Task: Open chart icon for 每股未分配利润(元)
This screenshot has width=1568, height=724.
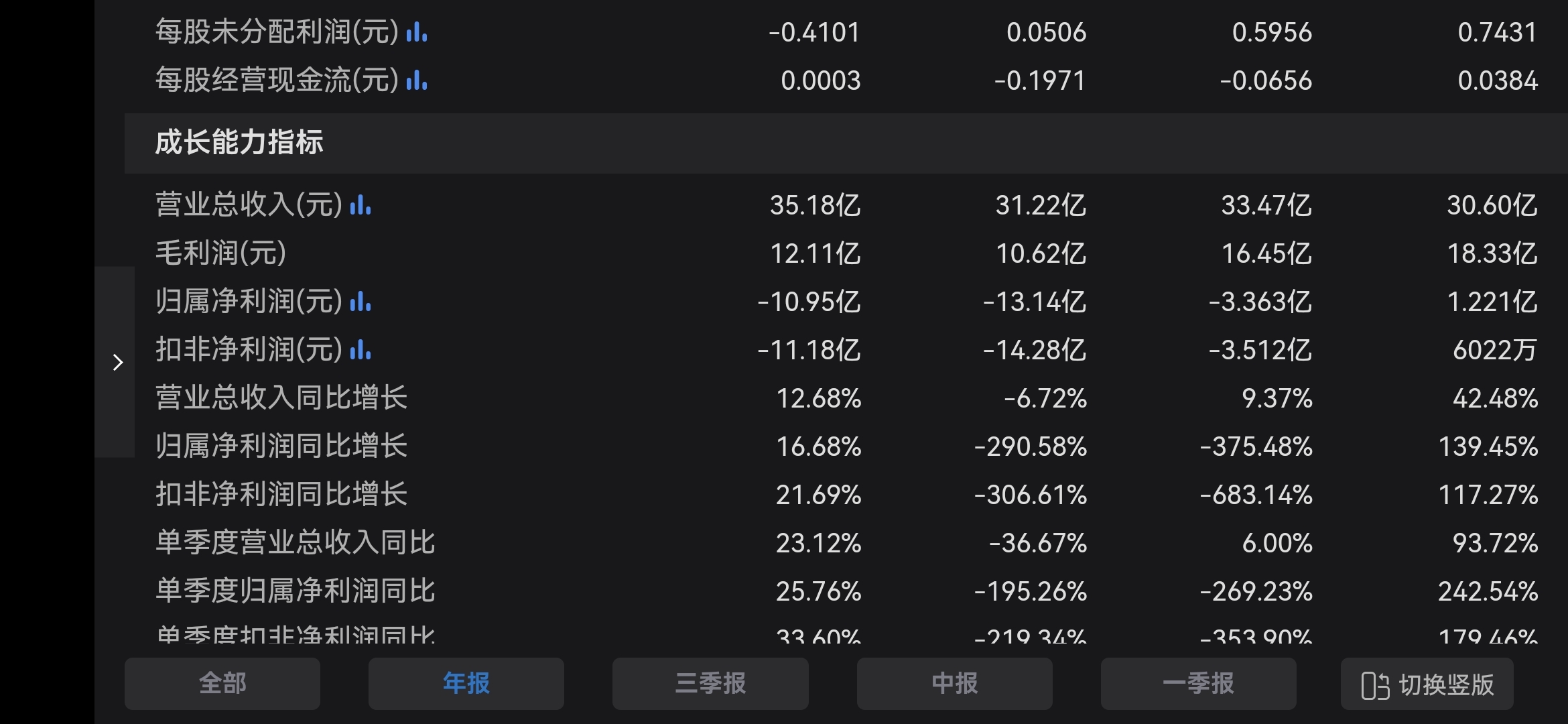Action: 416,32
